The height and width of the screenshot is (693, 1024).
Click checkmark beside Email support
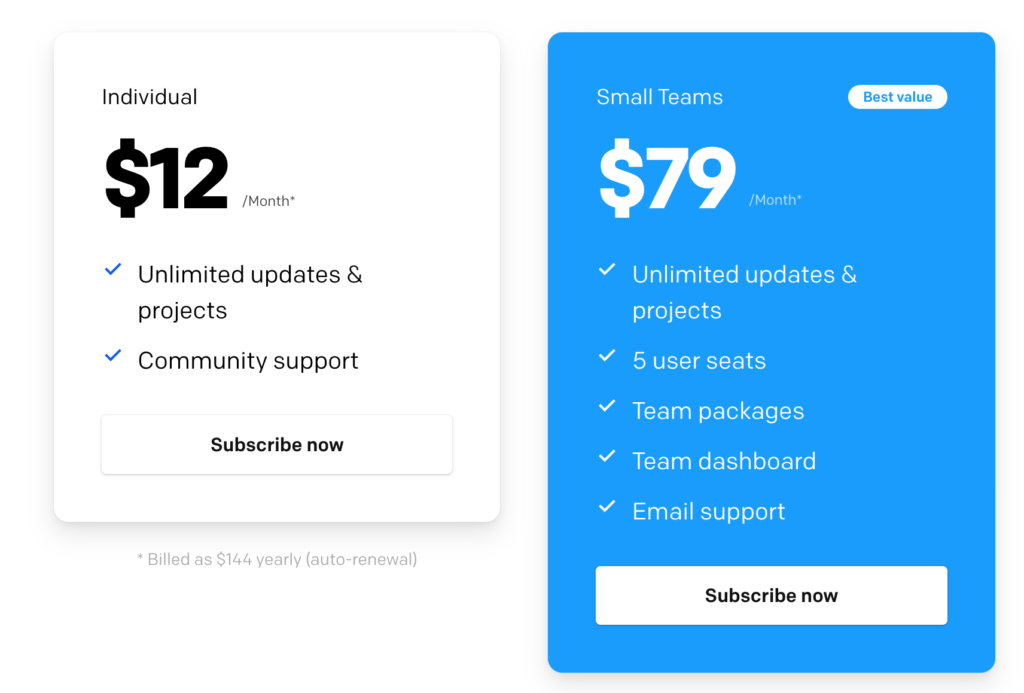[x=607, y=506]
